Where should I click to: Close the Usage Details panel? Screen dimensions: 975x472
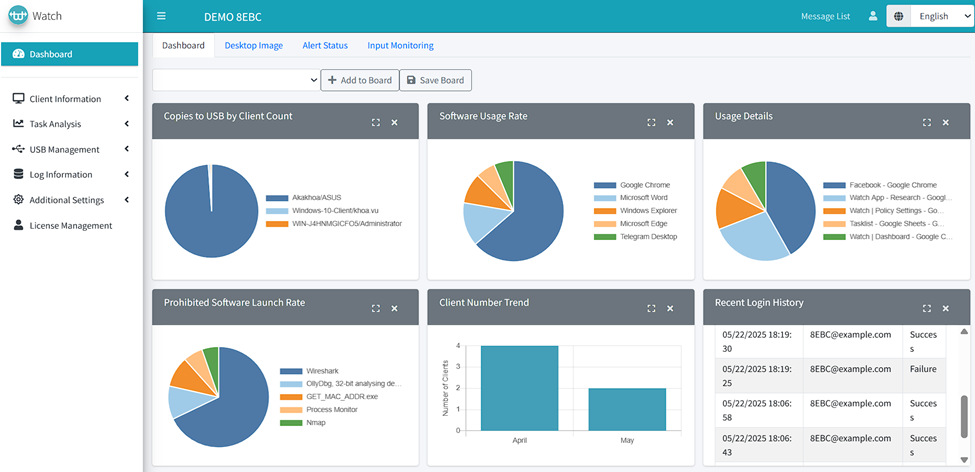(945, 122)
